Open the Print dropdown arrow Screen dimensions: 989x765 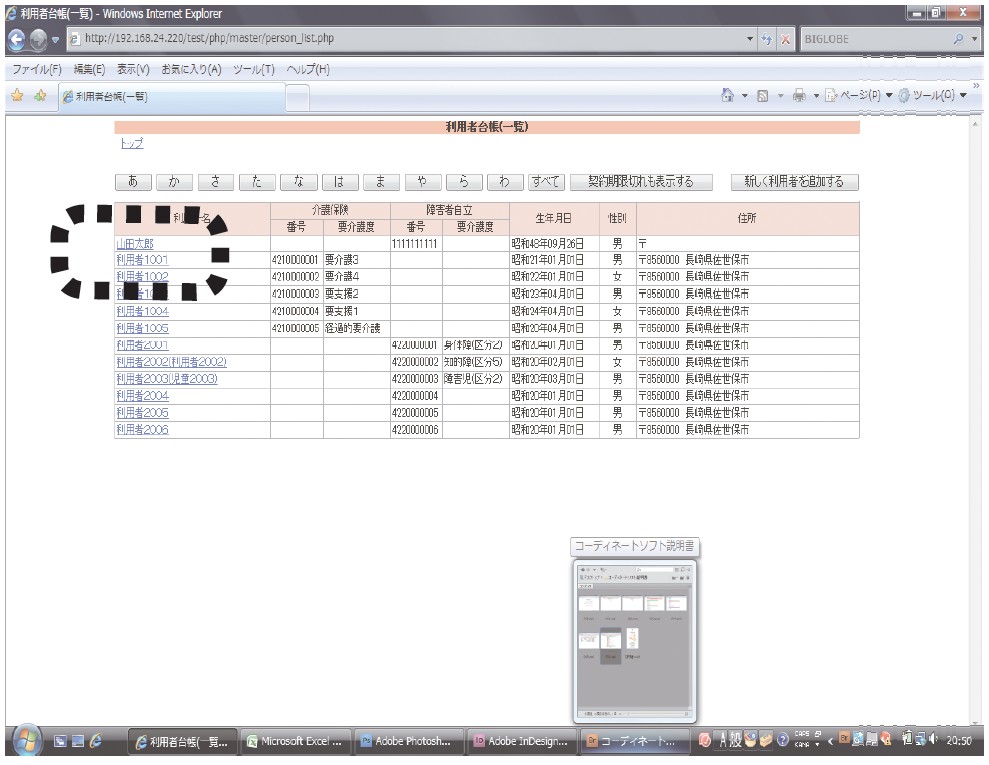816,96
